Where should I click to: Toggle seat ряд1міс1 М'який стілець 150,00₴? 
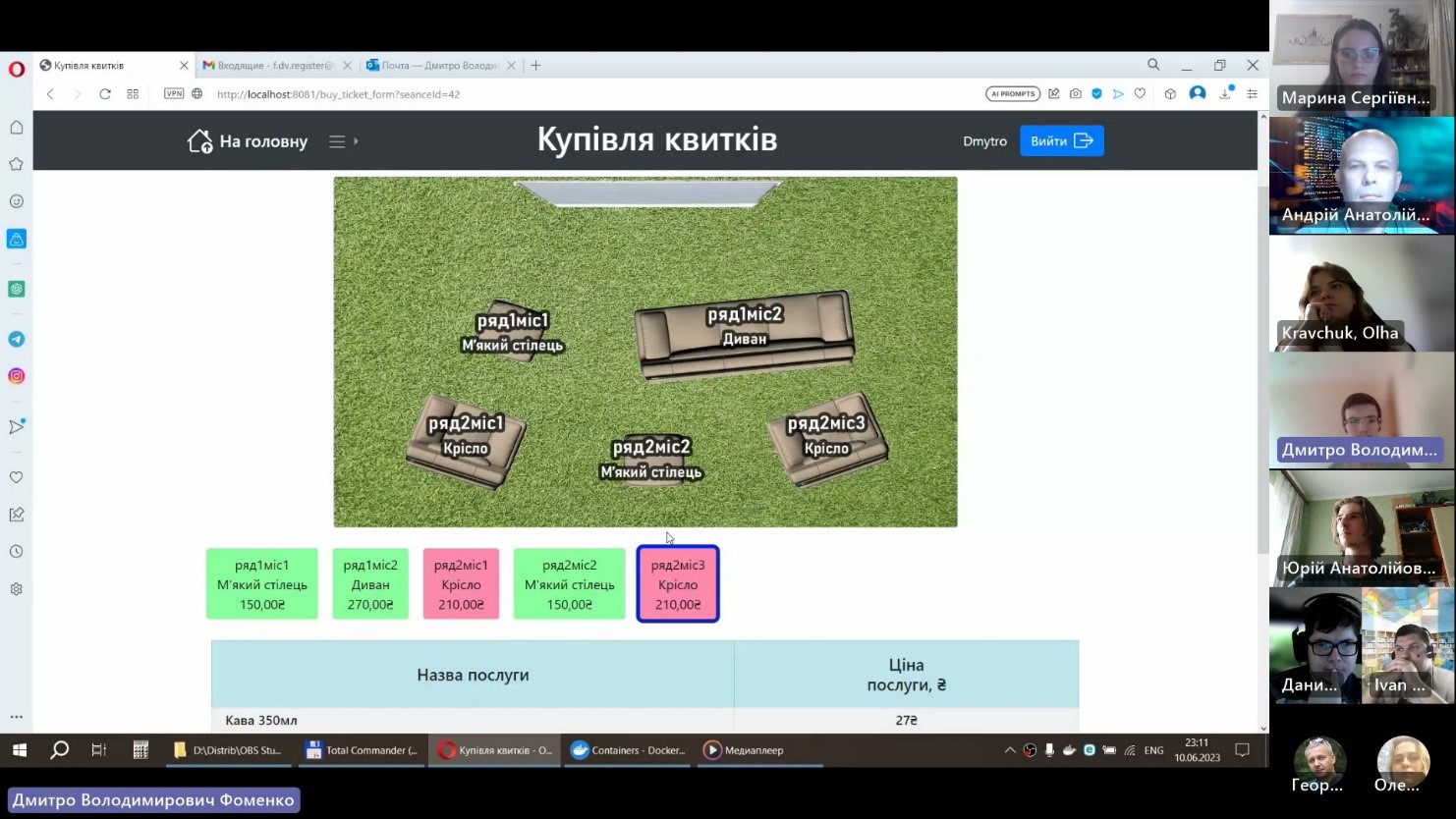click(x=261, y=584)
